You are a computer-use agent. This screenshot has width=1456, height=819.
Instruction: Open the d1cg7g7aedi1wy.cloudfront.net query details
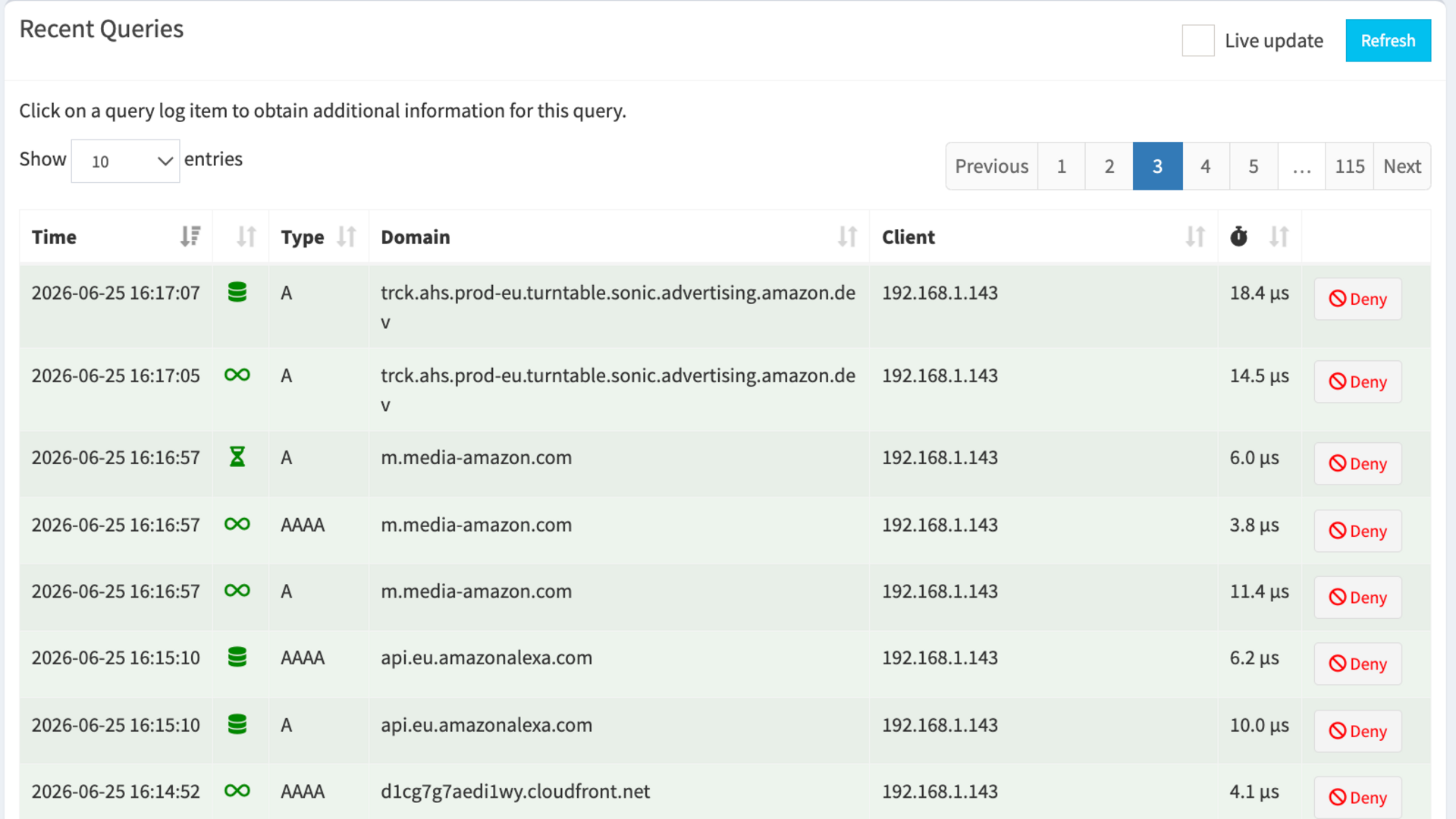pos(515,792)
